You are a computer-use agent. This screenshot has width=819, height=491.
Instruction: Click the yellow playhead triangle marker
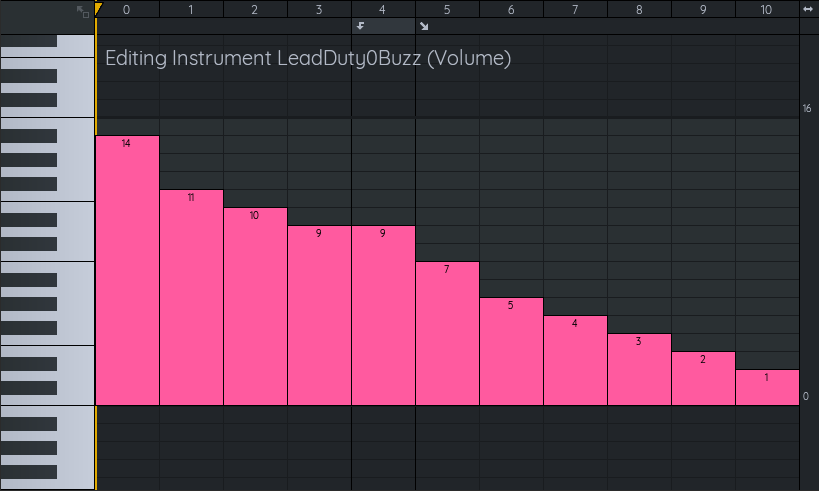[98, 8]
